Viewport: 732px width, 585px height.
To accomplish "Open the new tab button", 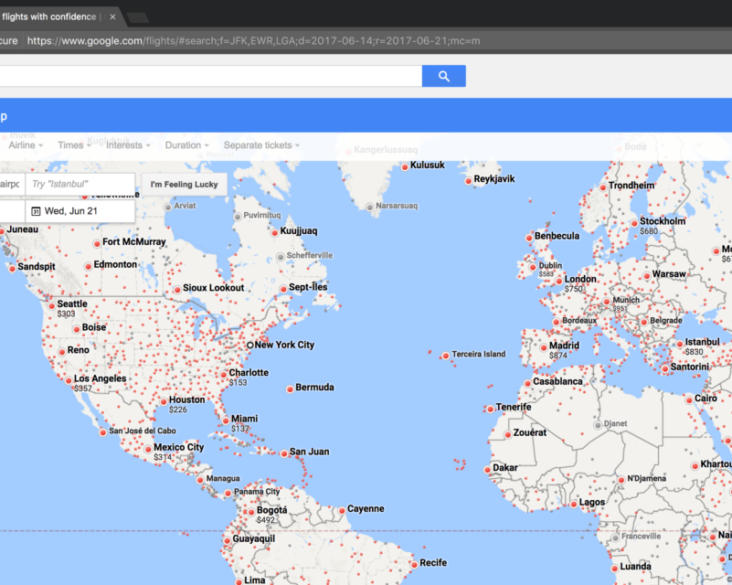I will (x=138, y=18).
